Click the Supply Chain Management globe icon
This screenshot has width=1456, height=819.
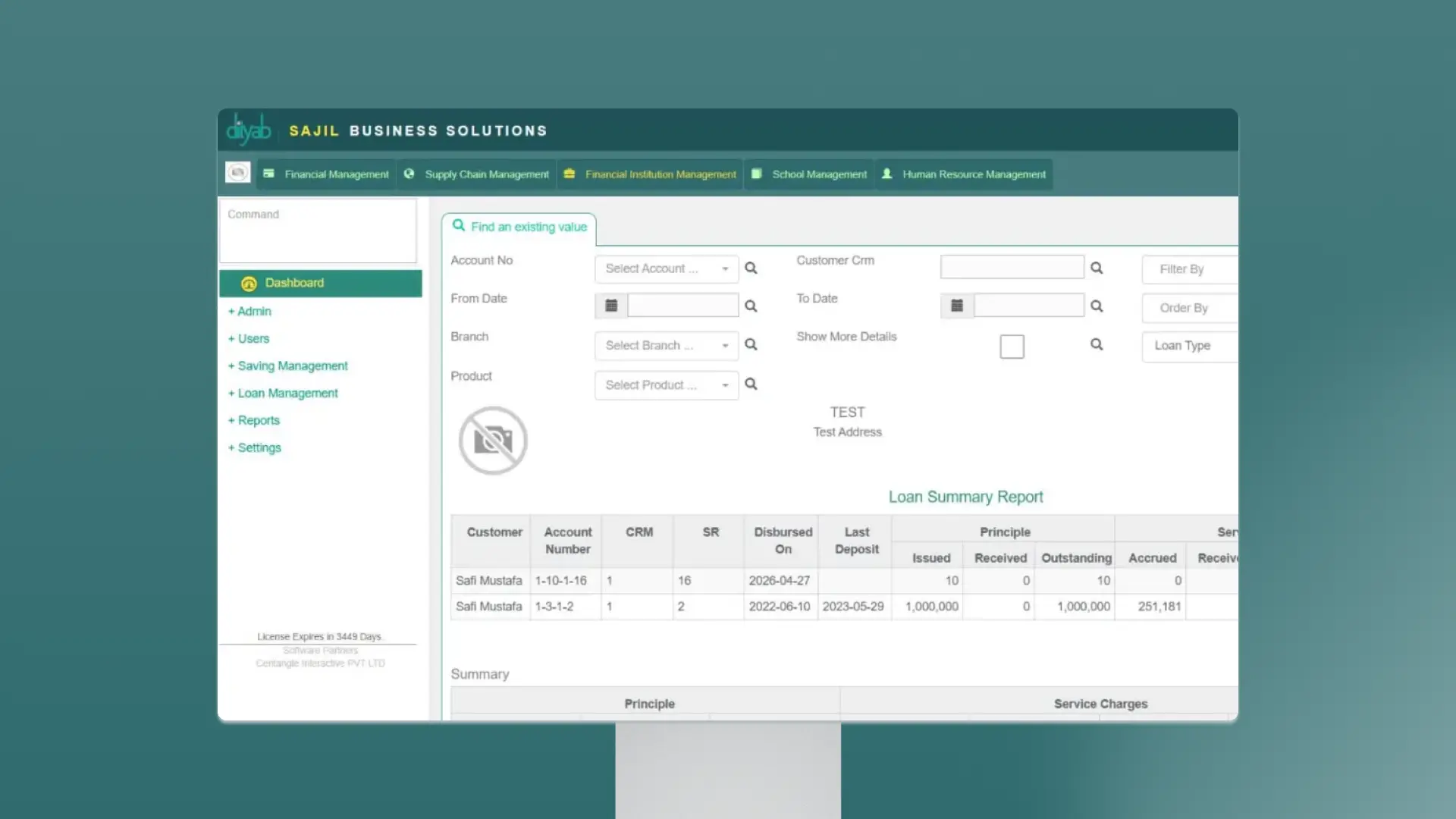point(409,174)
